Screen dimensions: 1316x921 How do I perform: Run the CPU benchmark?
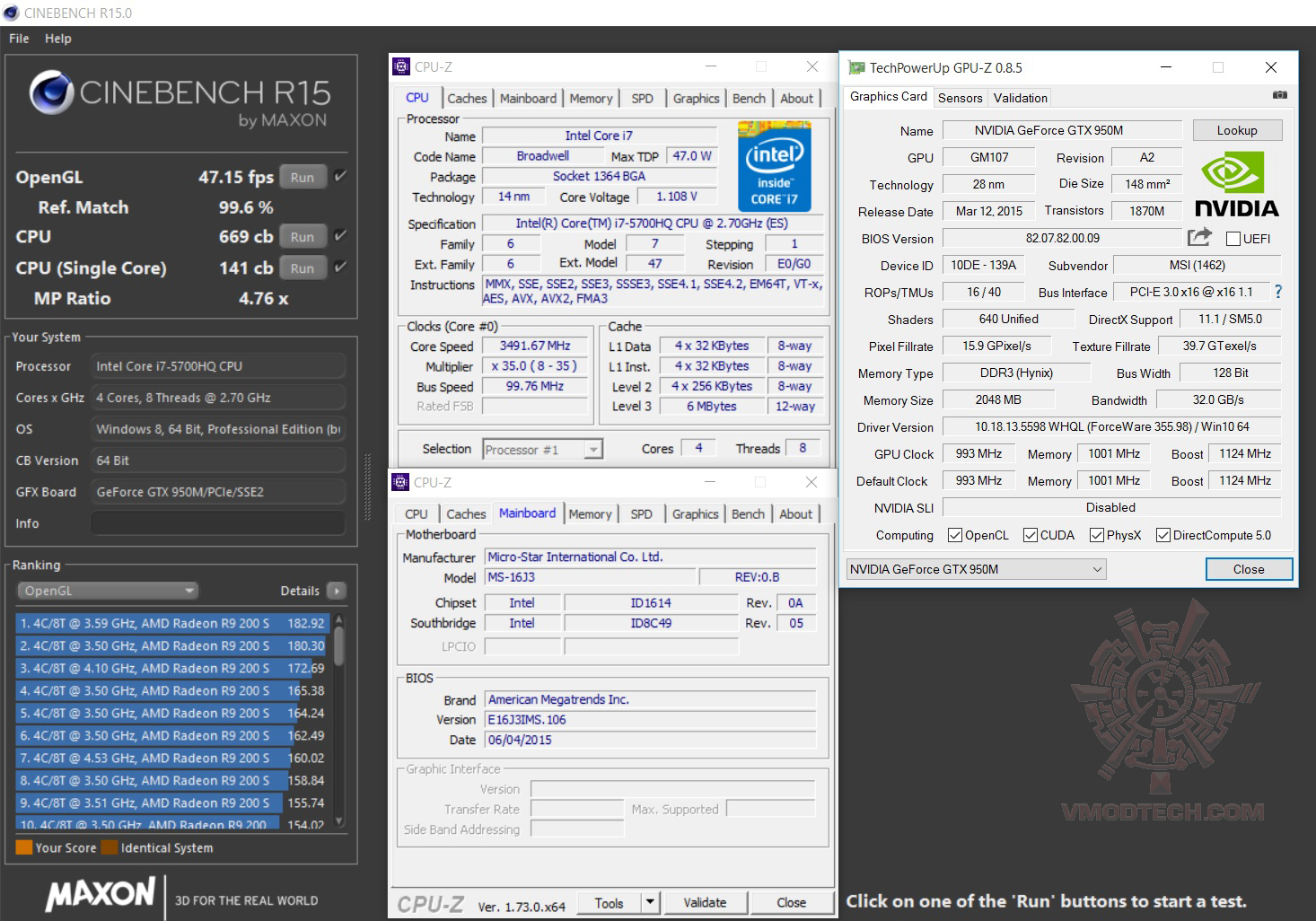tap(303, 237)
